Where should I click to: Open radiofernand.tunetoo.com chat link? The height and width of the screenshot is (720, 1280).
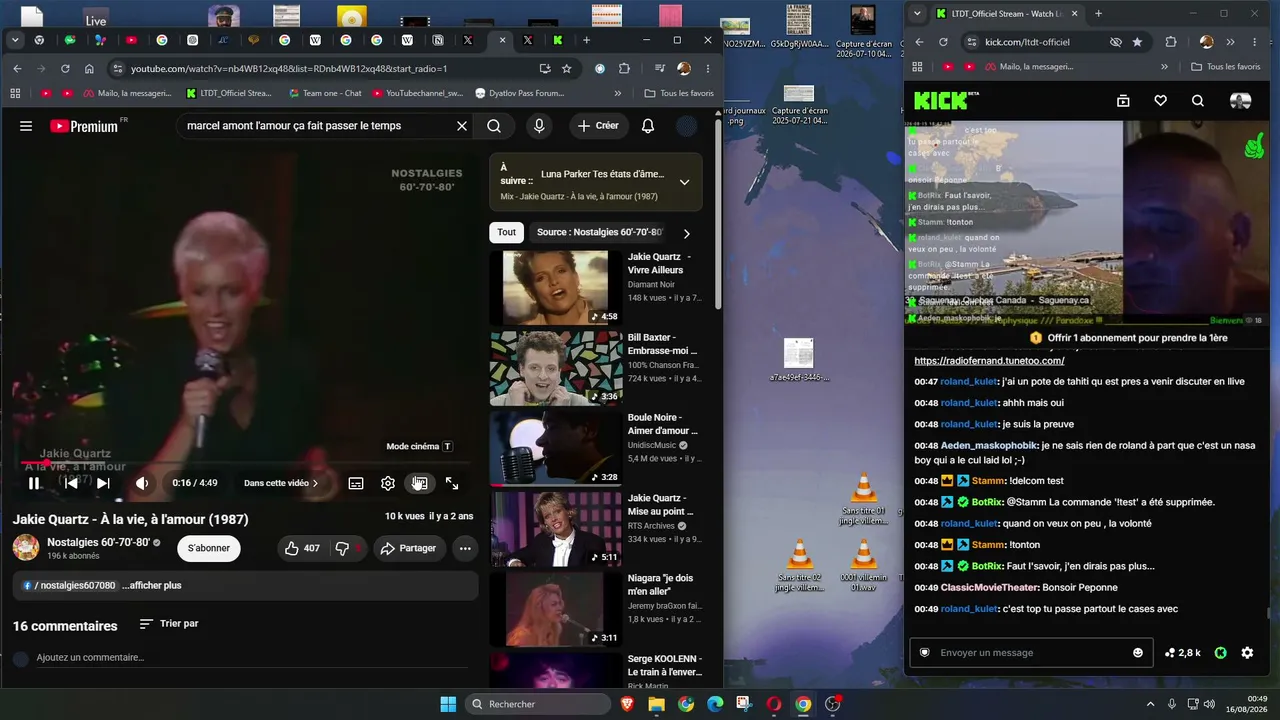(x=989, y=360)
